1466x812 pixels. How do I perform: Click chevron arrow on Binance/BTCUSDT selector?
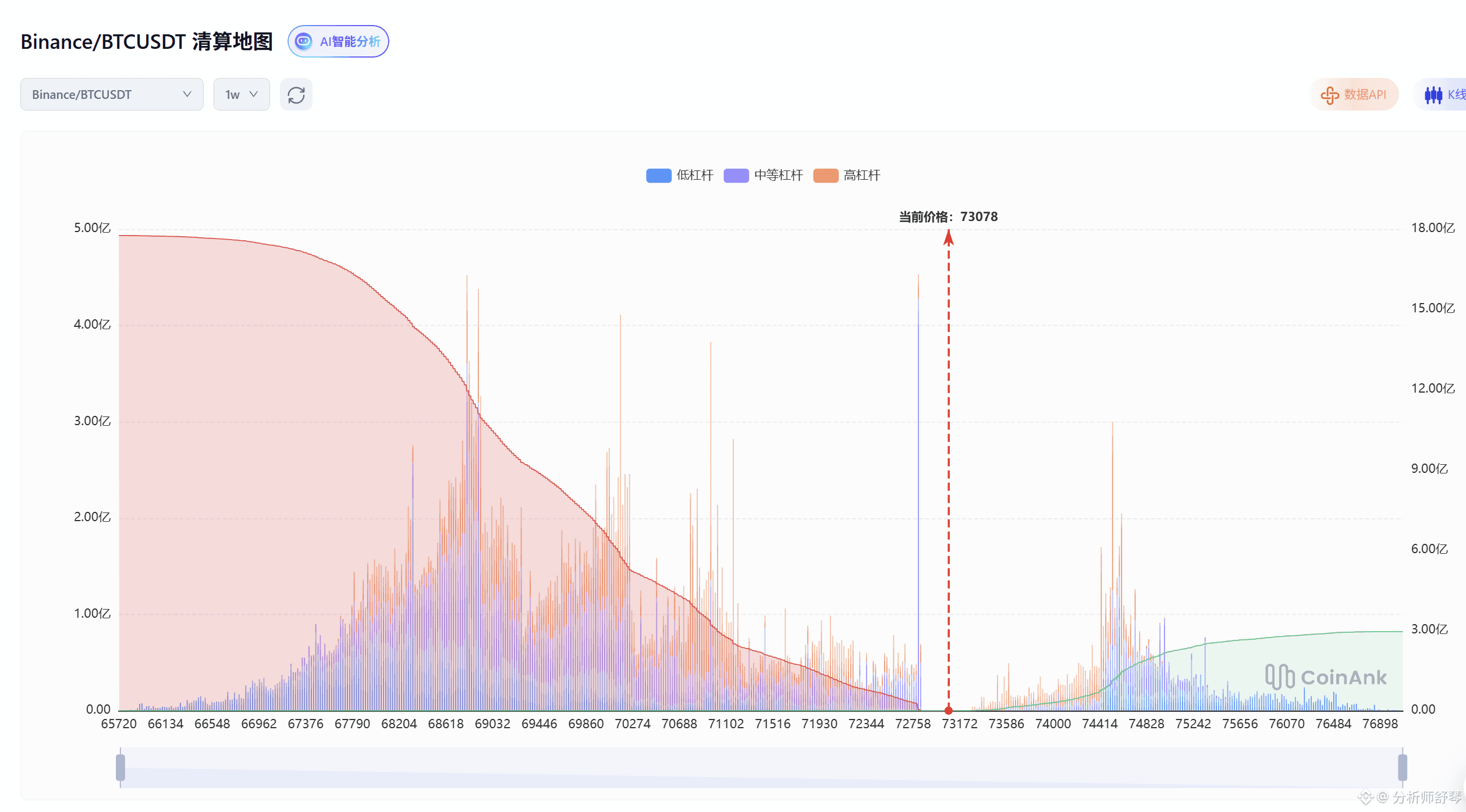click(x=187, y=94)
